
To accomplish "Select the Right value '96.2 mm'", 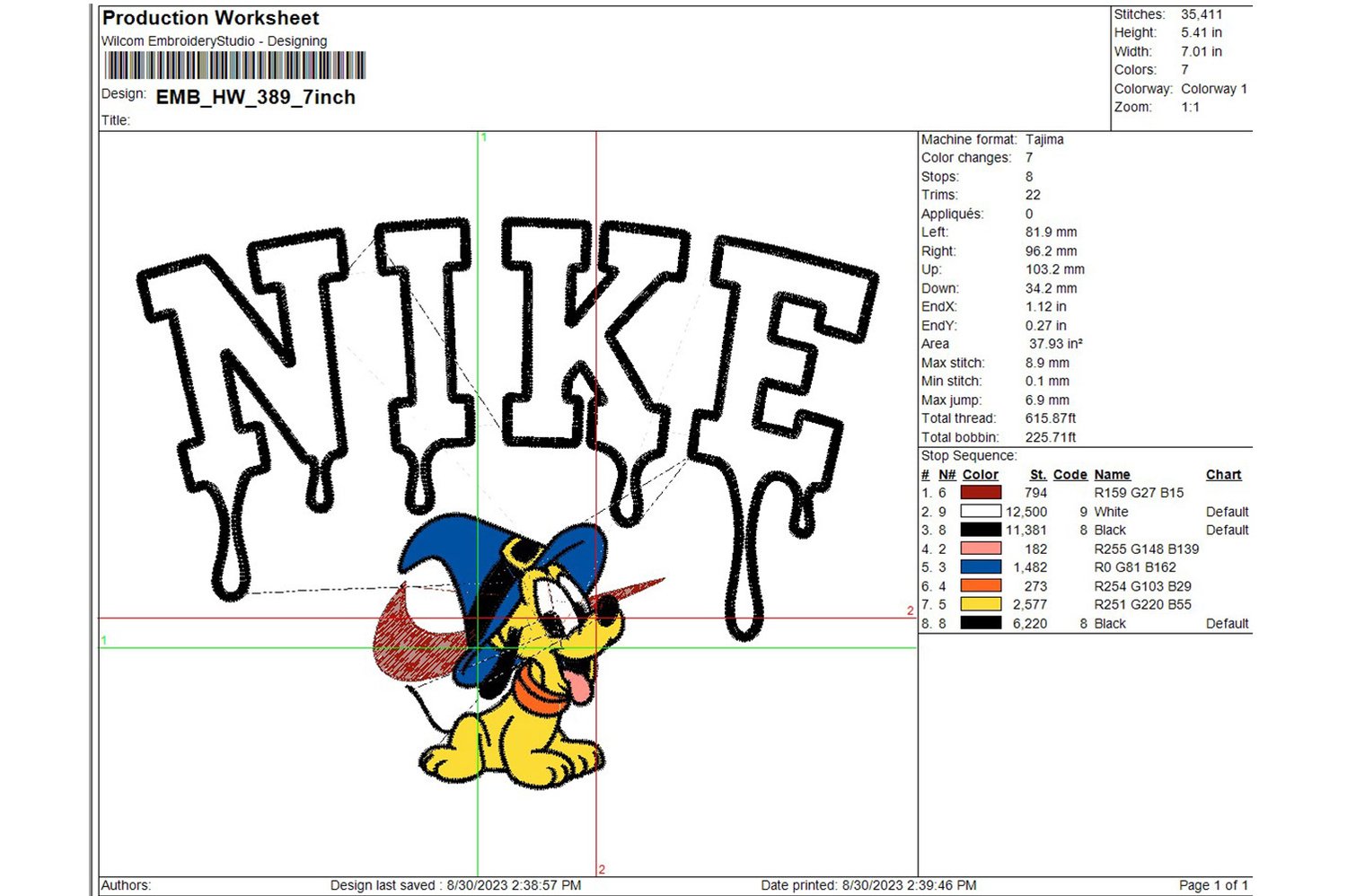I will tap(1052, 251).
